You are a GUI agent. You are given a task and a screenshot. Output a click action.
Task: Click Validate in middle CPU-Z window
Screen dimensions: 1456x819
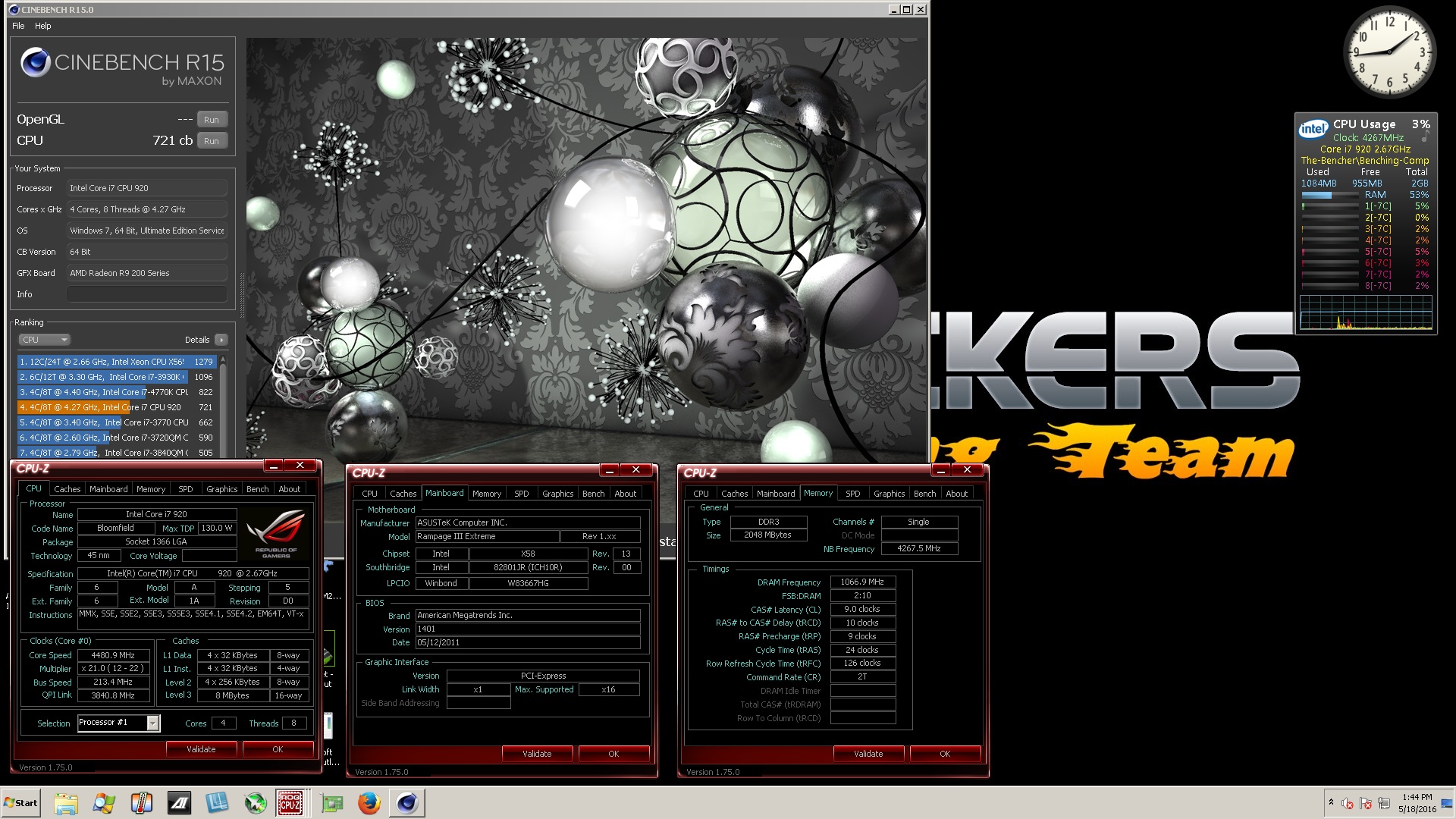tap(537, 754)
